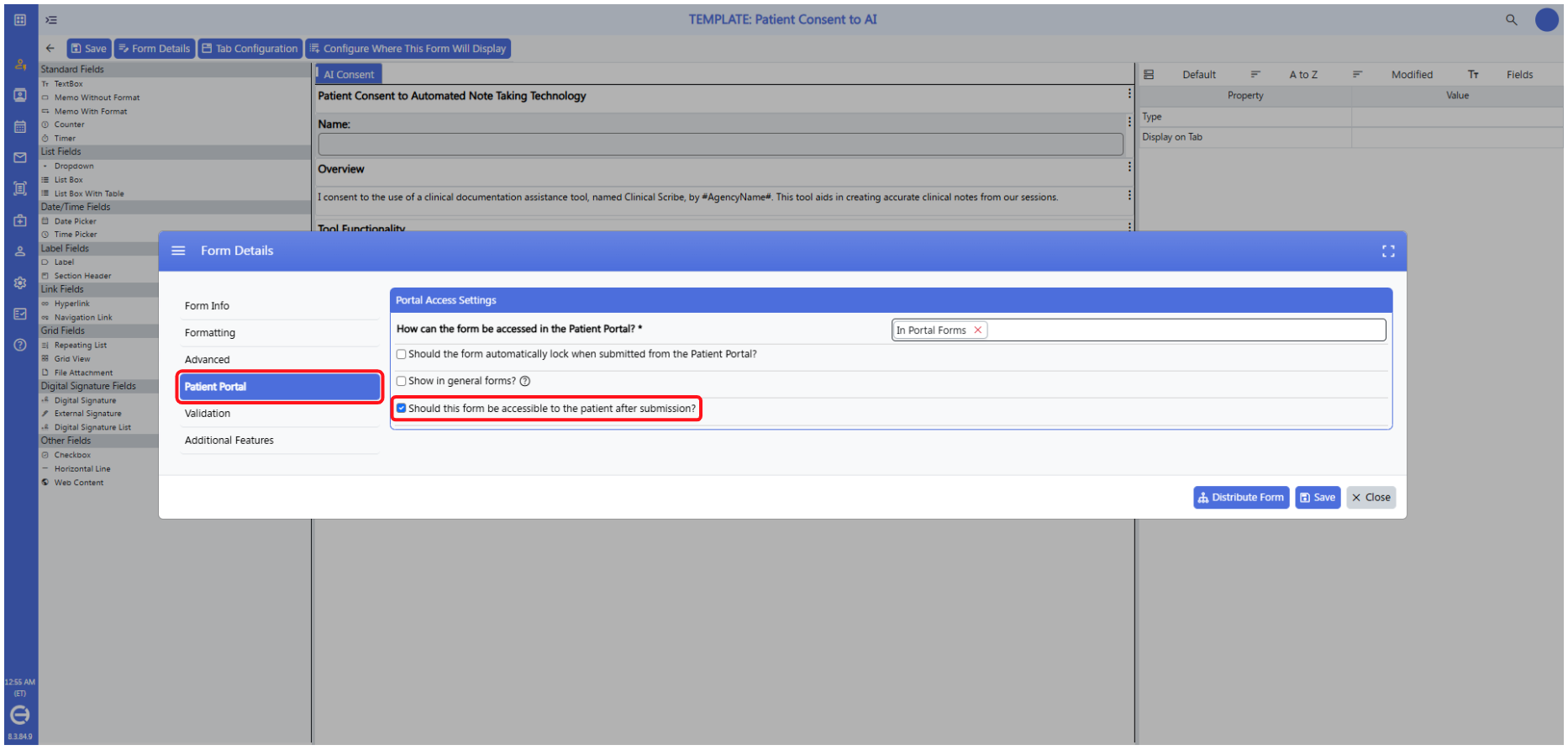Open the apps grid icon in sidebar
1568x750 pixels.
click(20, 19)
